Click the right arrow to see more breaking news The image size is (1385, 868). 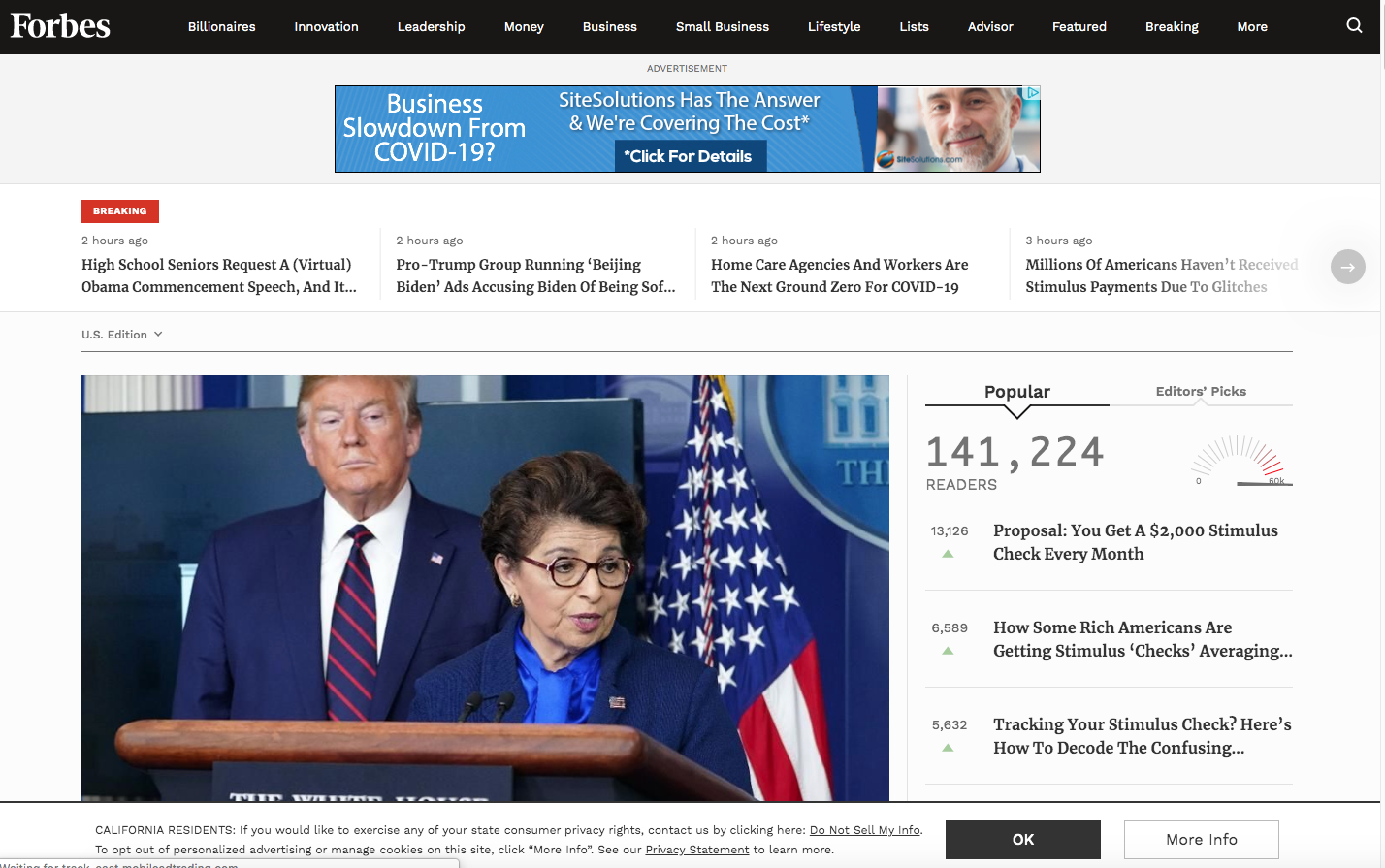[x=1347, y=267]
